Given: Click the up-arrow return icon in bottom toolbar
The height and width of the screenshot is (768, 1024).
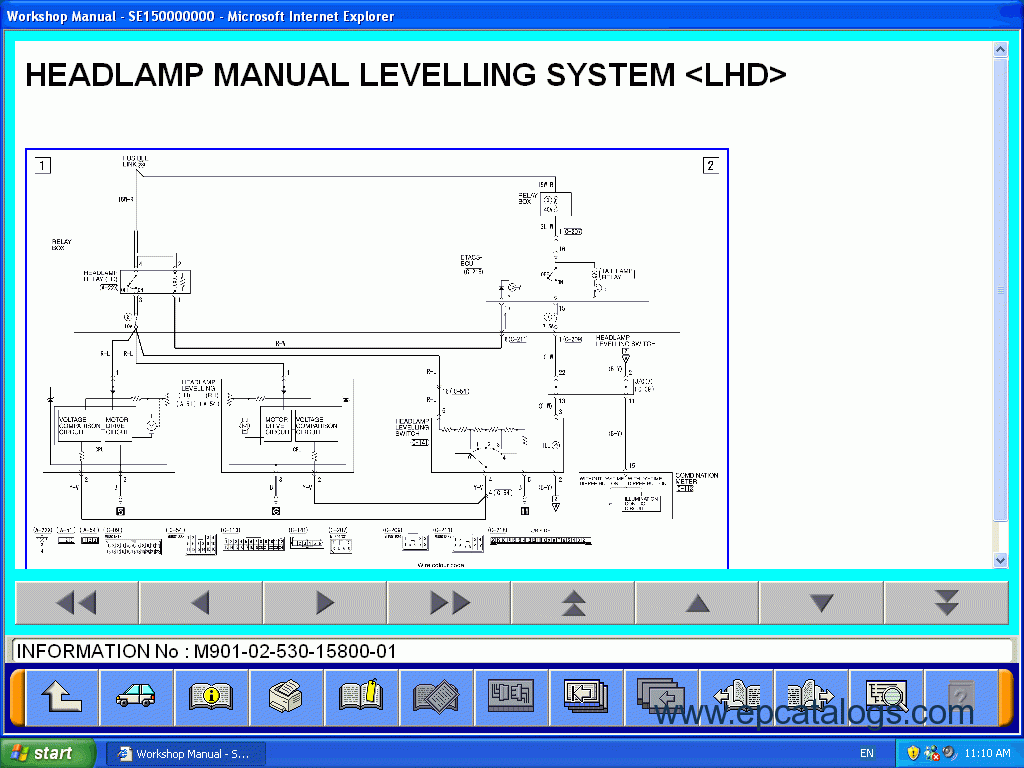Looking at the screenshot, I should (62, 697).
